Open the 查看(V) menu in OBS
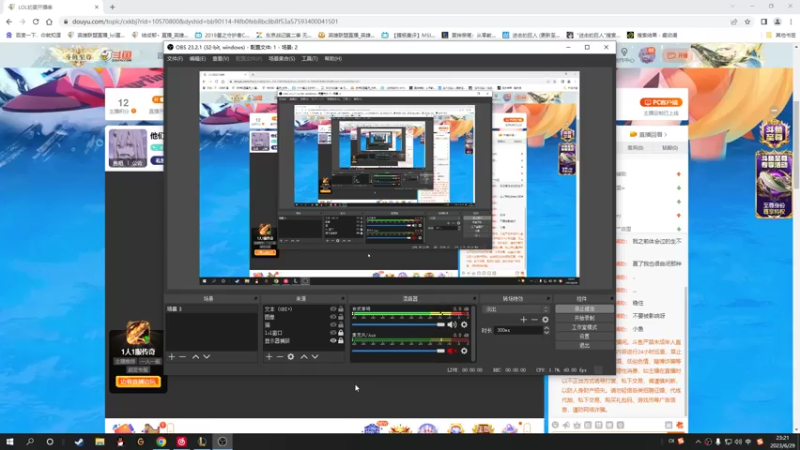This screenshot has width=800, height=450. [220, 59]
